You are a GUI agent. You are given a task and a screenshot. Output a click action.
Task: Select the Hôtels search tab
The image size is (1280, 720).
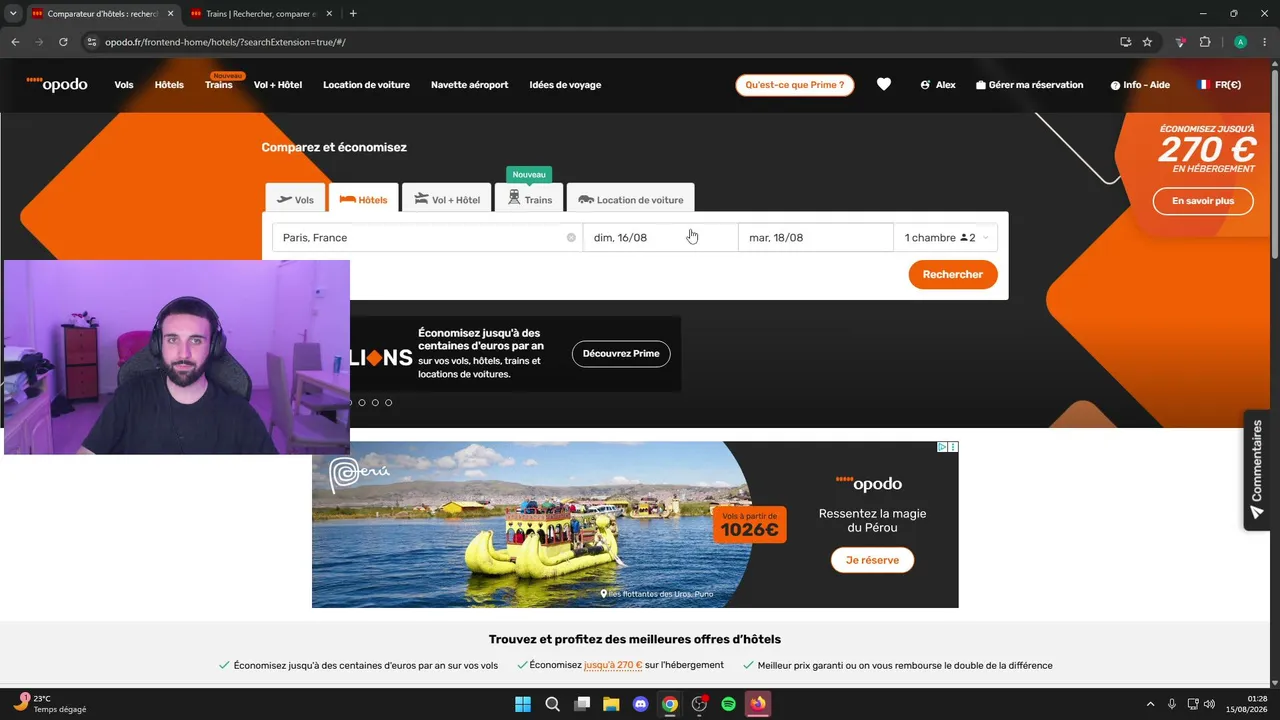coord(364,199)
